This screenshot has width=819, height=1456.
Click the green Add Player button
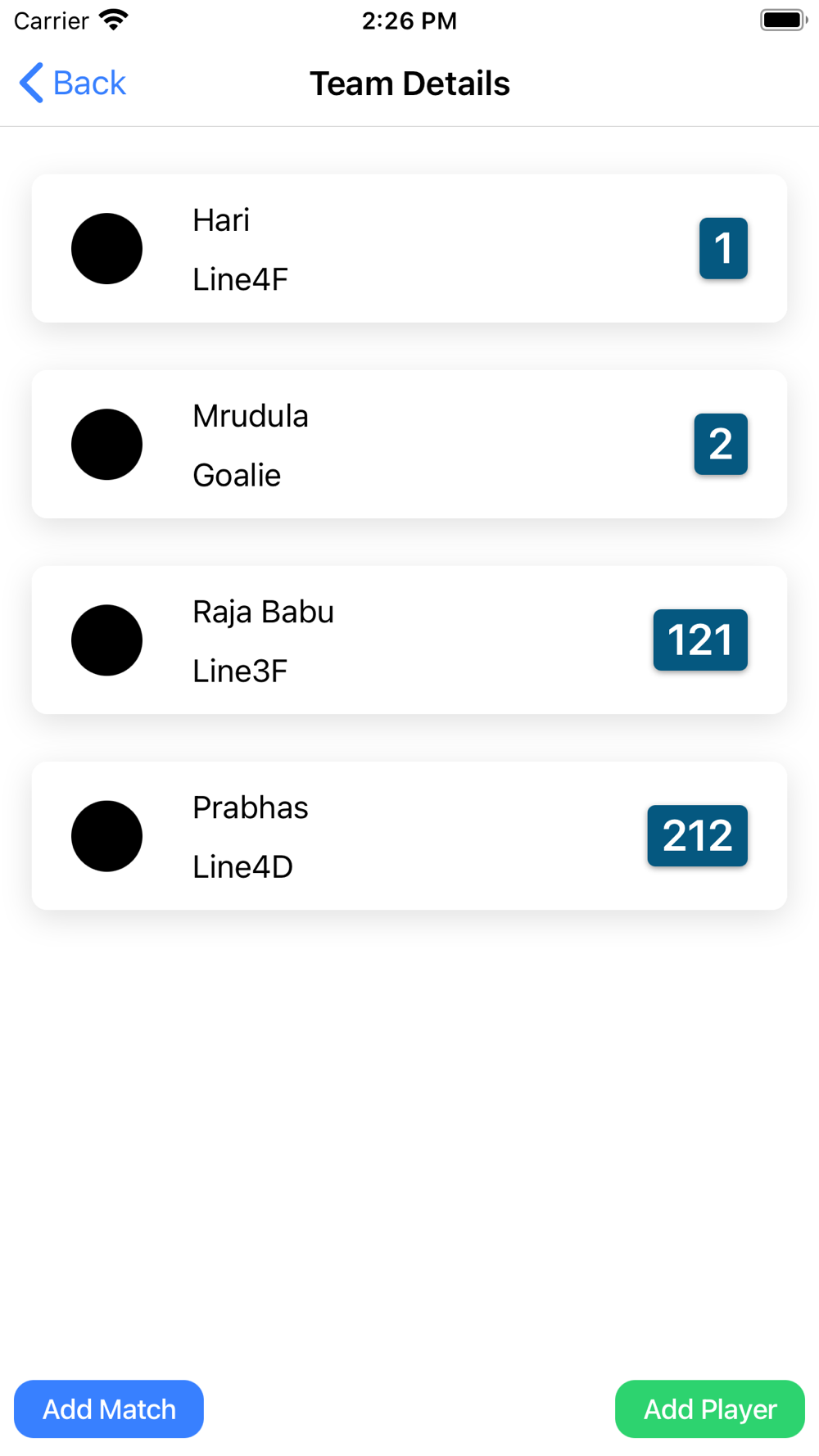pos(710,1409)
